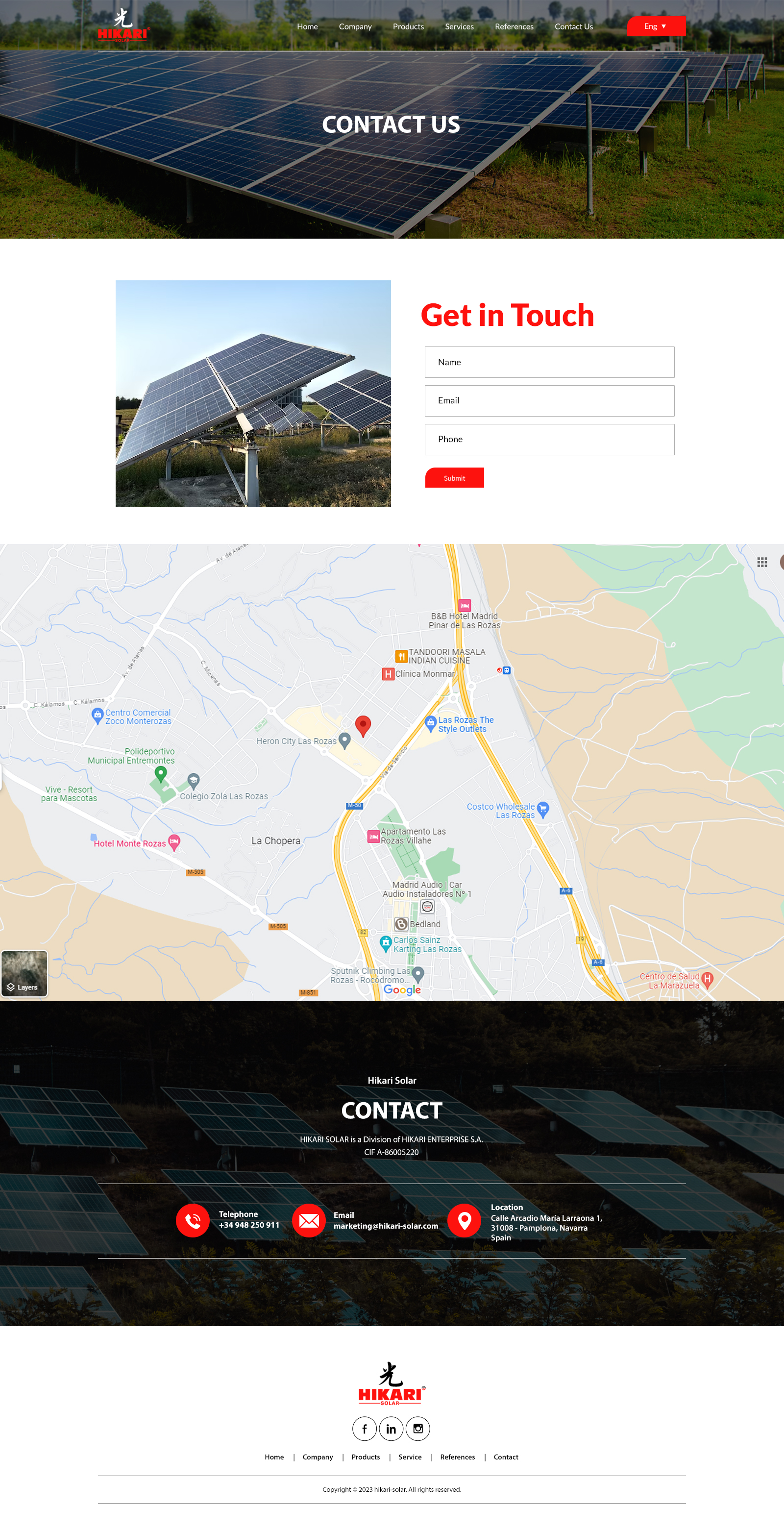Screen dimensions: 784x1532
Task: Focus the Phone input field
Action: (x=549, y=439)
